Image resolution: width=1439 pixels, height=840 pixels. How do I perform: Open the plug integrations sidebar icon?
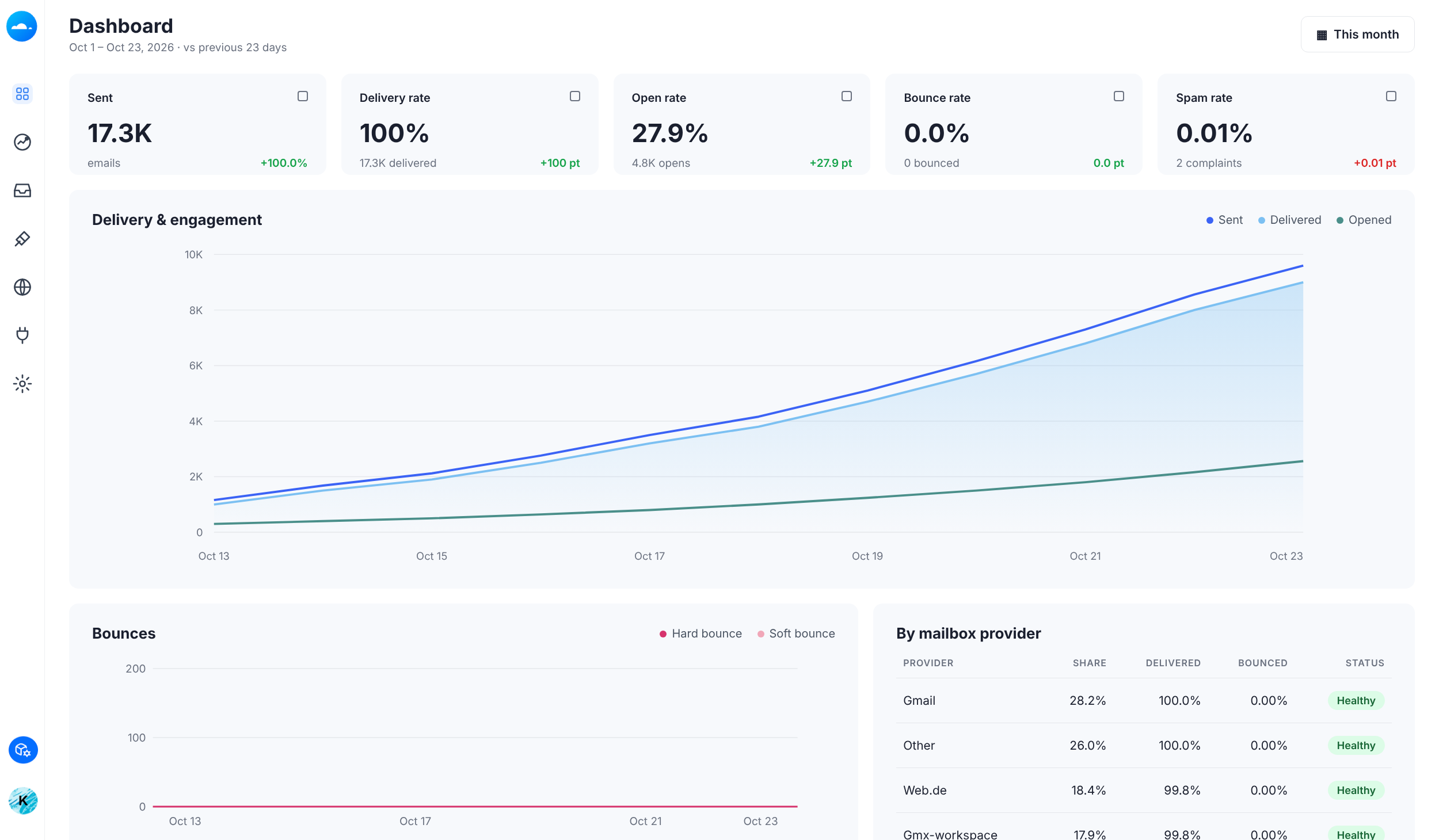point(22,335)
